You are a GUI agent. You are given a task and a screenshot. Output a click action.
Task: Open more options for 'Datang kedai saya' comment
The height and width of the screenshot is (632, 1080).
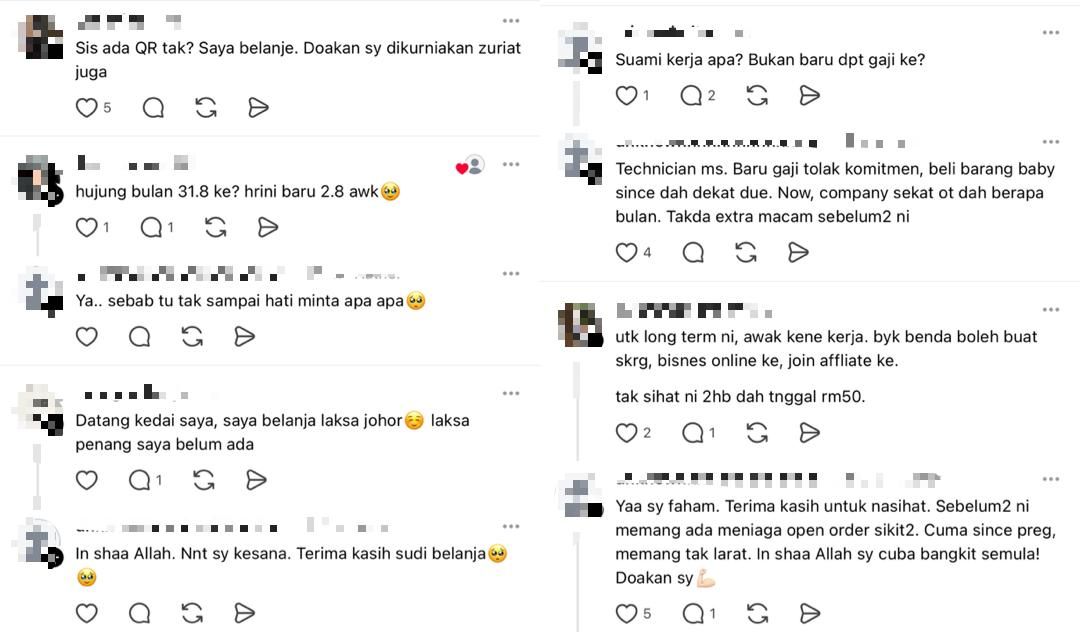pyautogui.click(x=511, y=393)
